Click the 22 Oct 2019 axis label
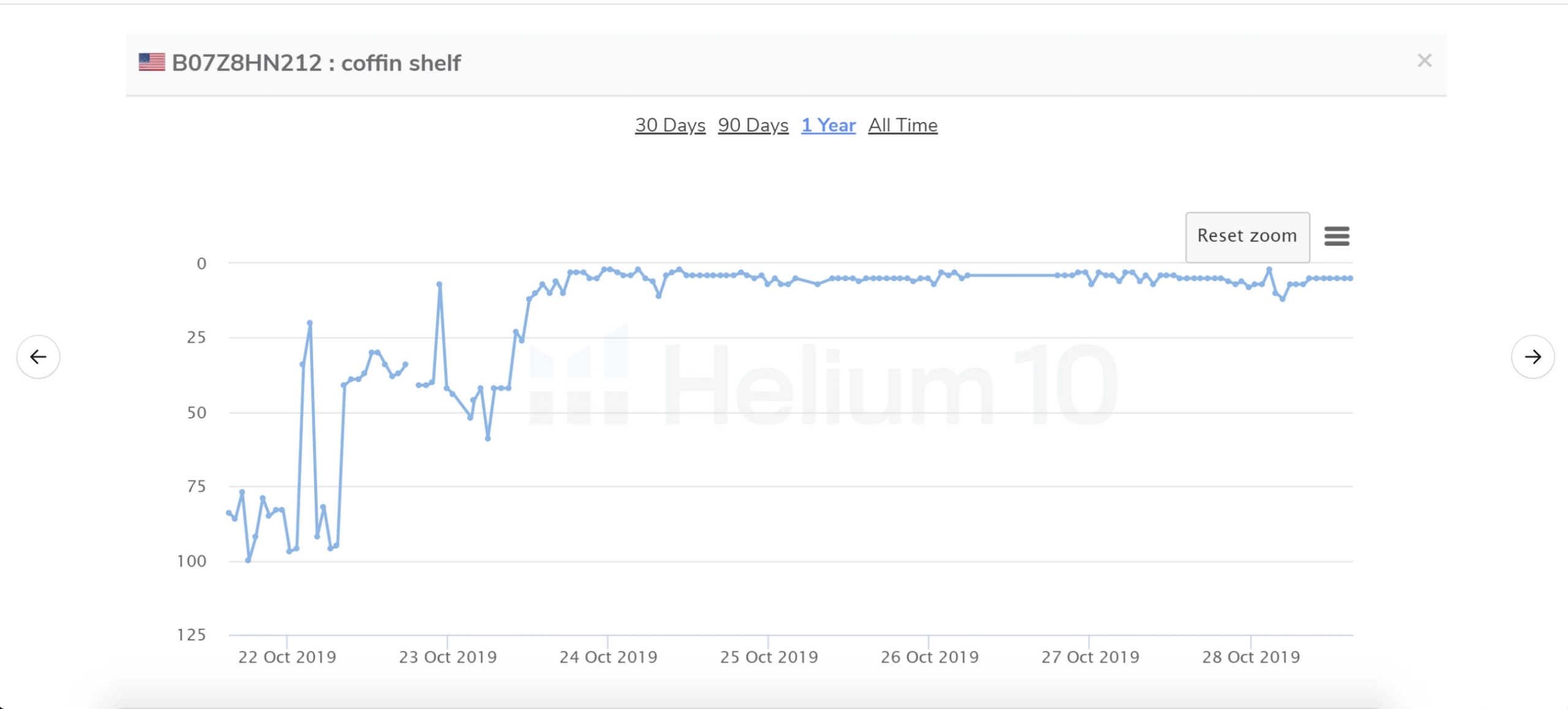The image size is (1568, 709). [287, 657]
